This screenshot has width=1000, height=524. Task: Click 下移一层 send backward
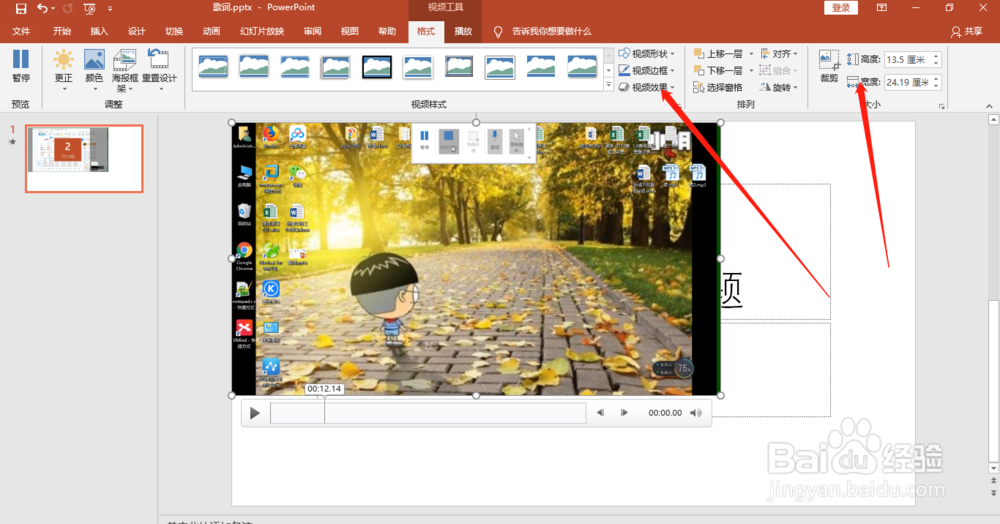coord(718,70)
